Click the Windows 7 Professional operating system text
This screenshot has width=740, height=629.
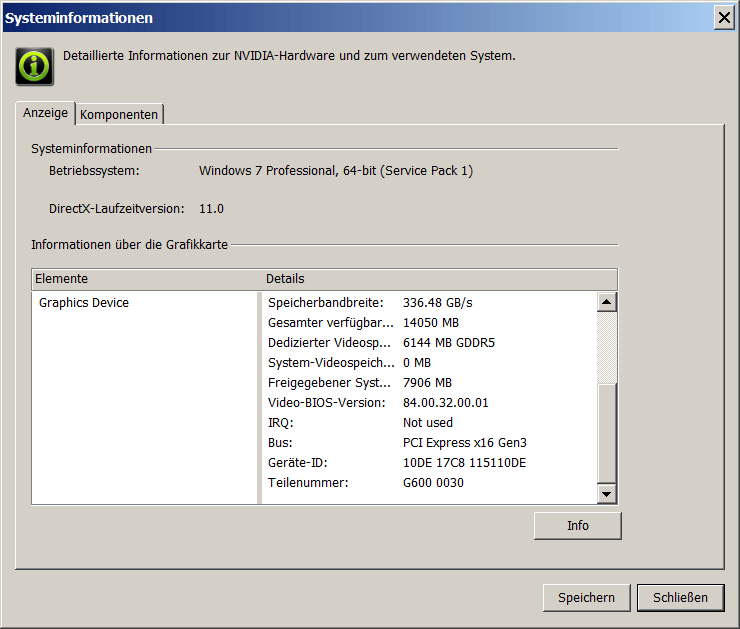[x=336, y=171]
